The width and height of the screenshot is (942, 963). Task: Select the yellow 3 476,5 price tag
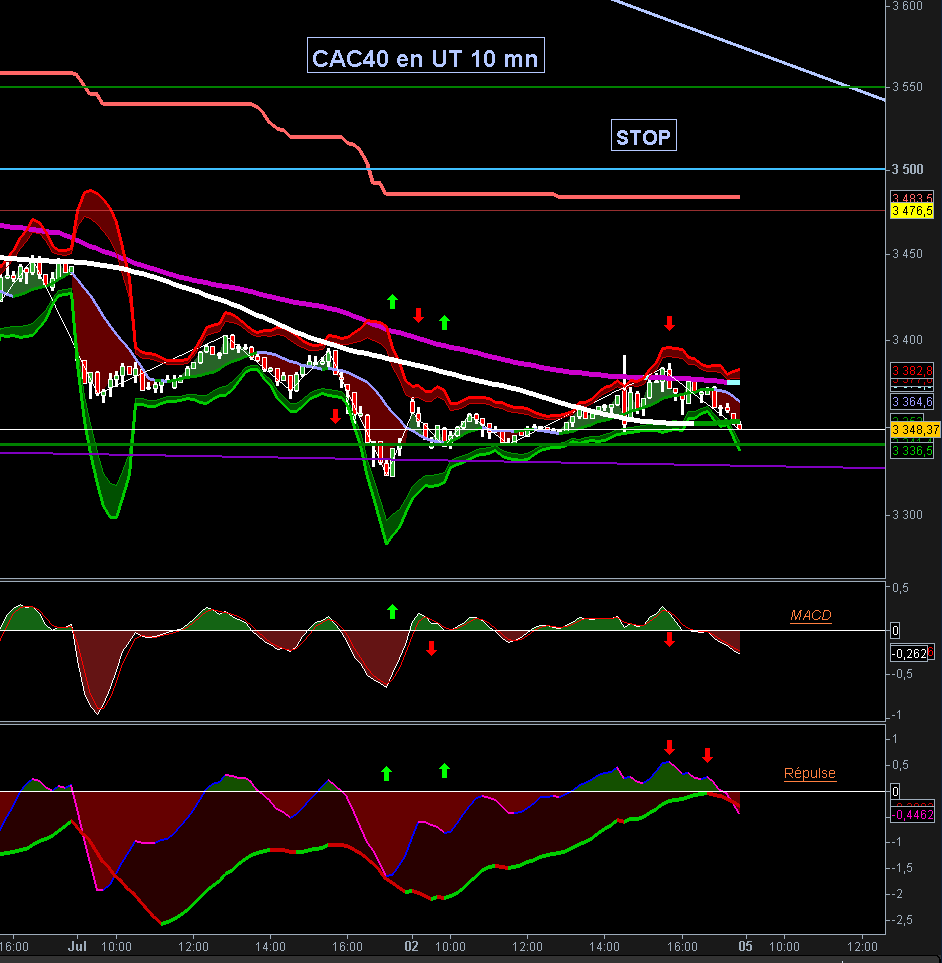click(912, 211)
